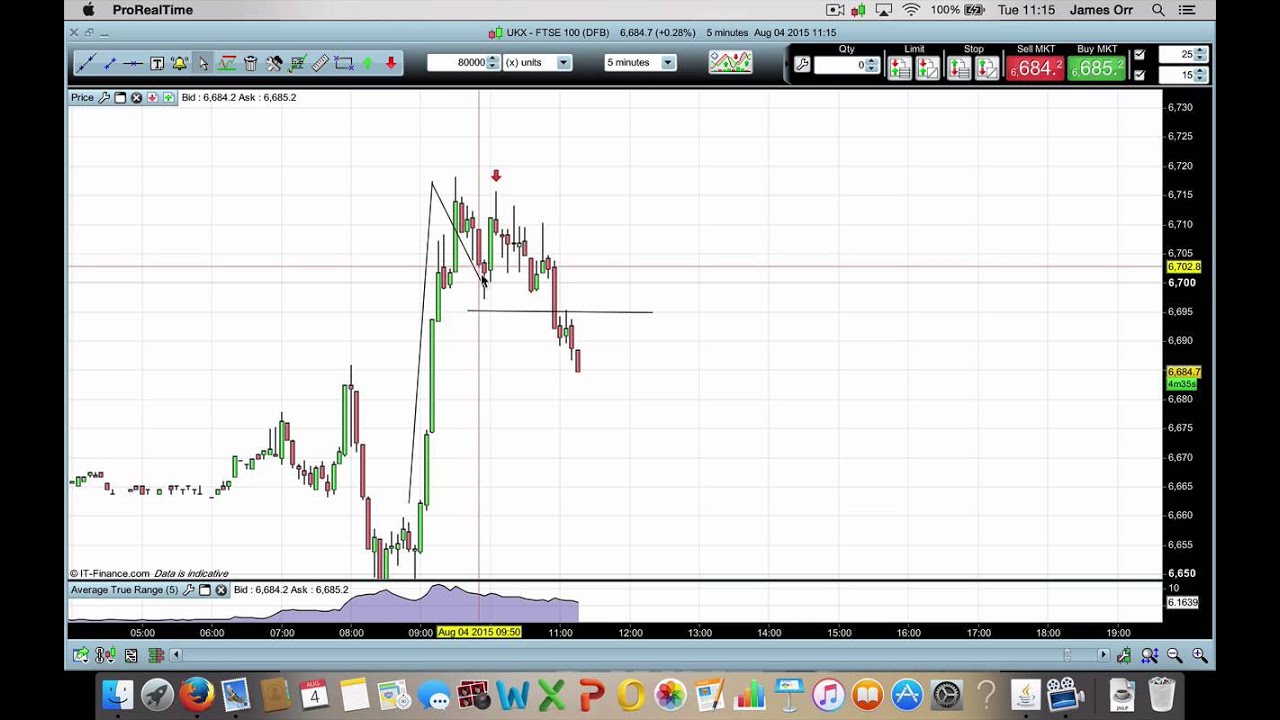Screen dimensions: 1280x720
Task: Select the line segment drawing tool
Action: (x=110, y=63)
